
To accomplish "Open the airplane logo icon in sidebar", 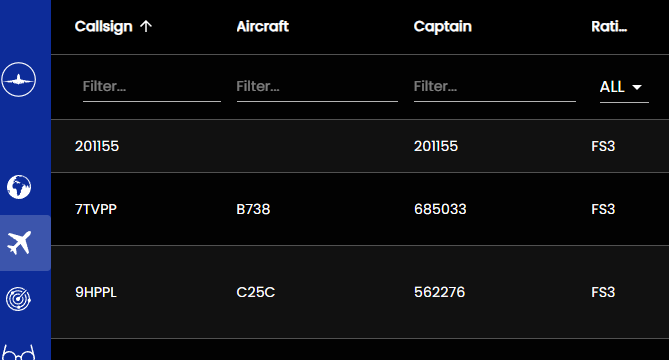I will (18, 79).
